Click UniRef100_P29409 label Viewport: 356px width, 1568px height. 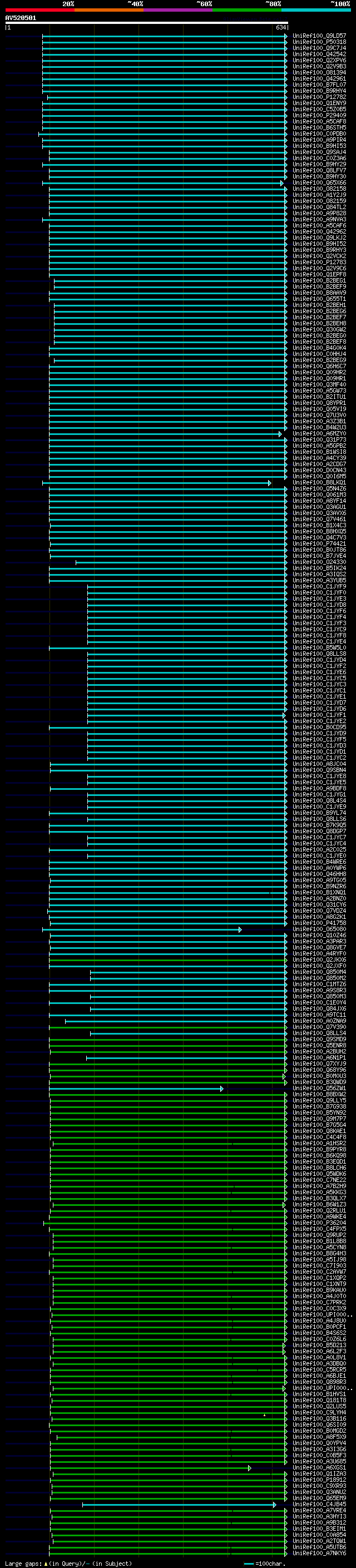pyautogui.click(x=319, y=116)
